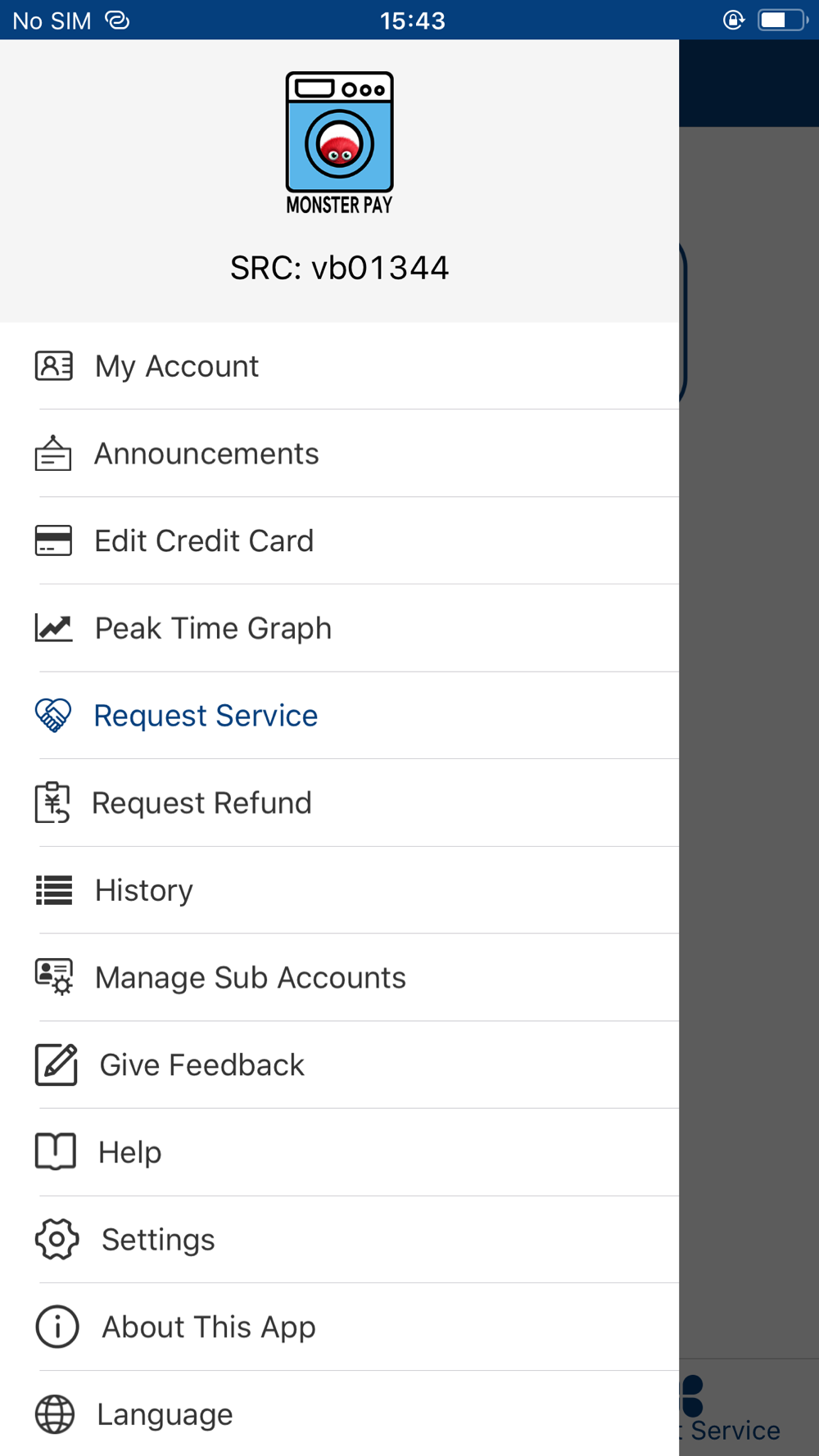
Task: Tap the Manage Sub Accounts gear icon
Action: click(54, 977)
